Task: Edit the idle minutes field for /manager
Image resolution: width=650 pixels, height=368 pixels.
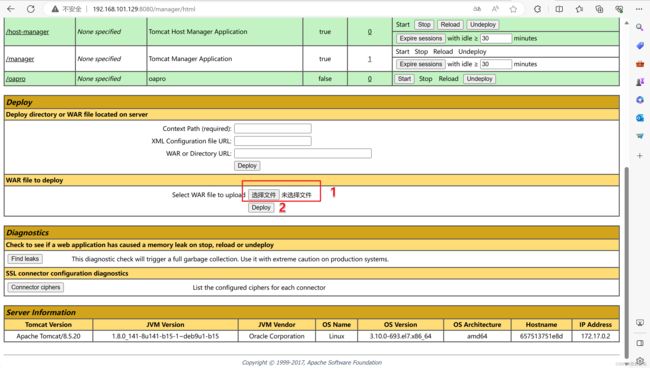Action: tap(495, 64)
